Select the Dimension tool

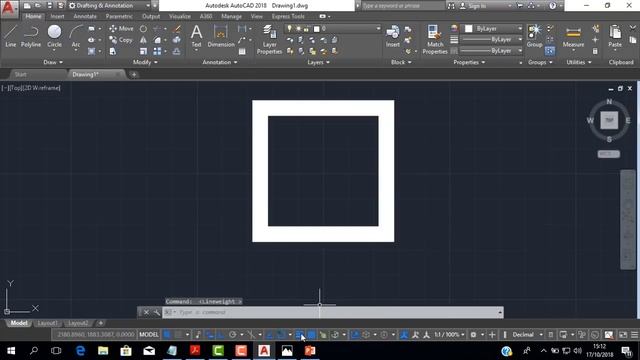(x=221, y=36)
